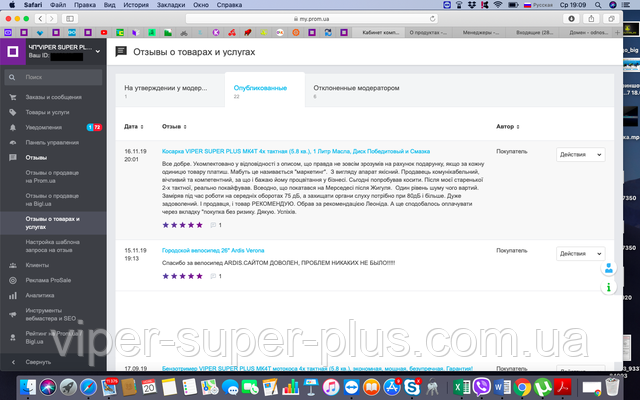The width and height of the screenshot is (640, 400).
Task: Open the Отклоненные модератором tab
Action: tap(356, 91)
